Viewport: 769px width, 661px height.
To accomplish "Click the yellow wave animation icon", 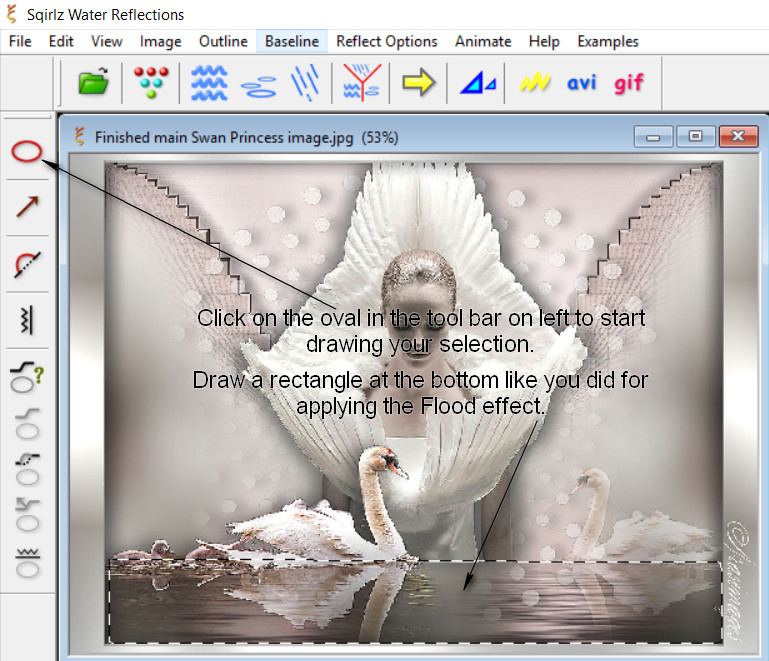I will coord(535,83).
